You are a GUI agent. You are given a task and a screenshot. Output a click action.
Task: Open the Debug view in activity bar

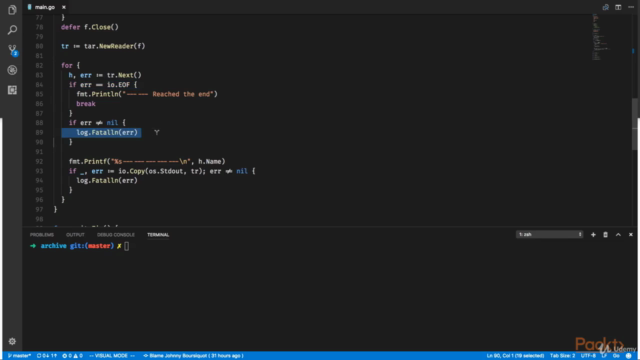[12, 70]
